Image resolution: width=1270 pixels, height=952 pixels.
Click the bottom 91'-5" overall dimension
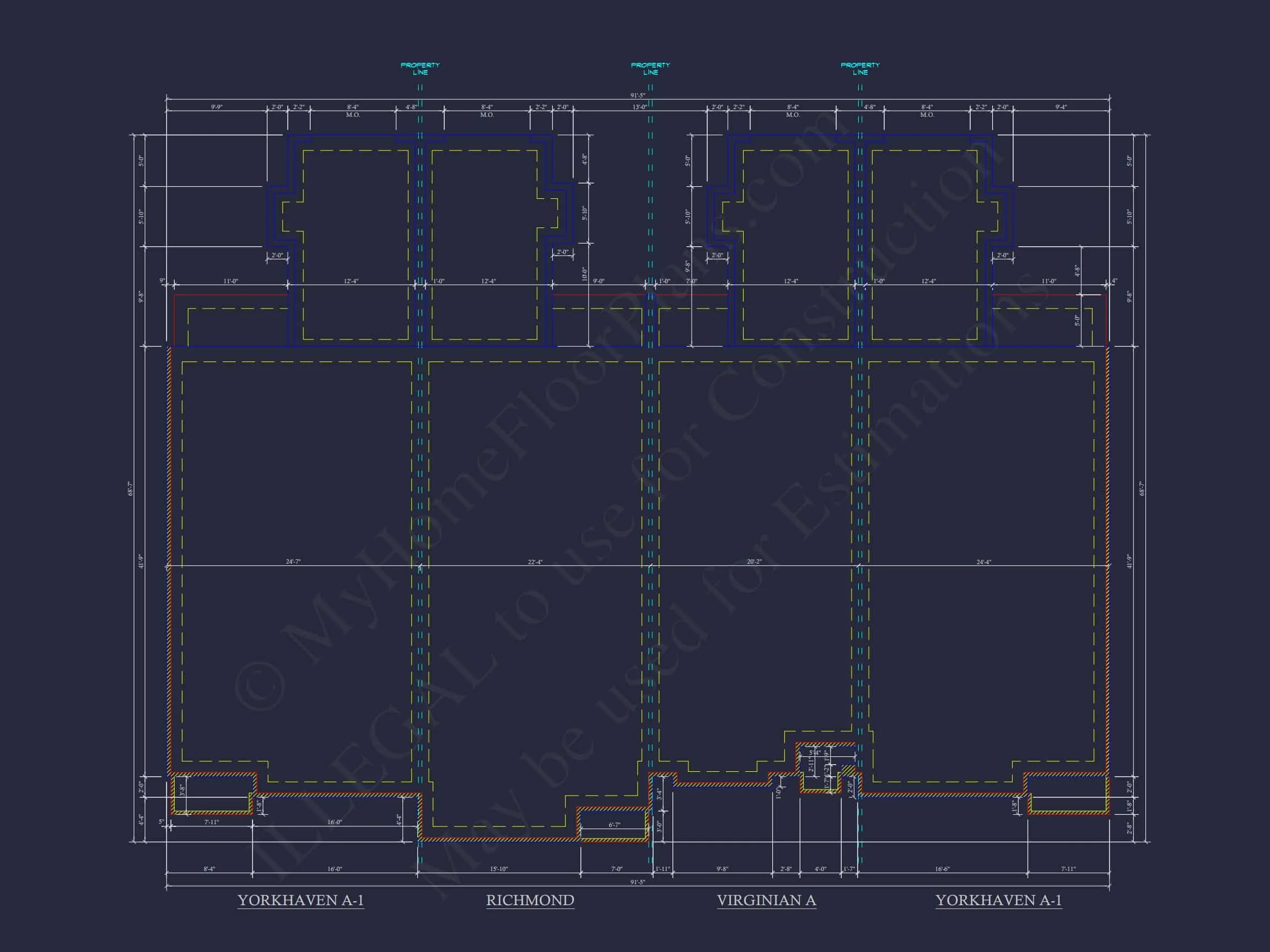pos(637,882)
